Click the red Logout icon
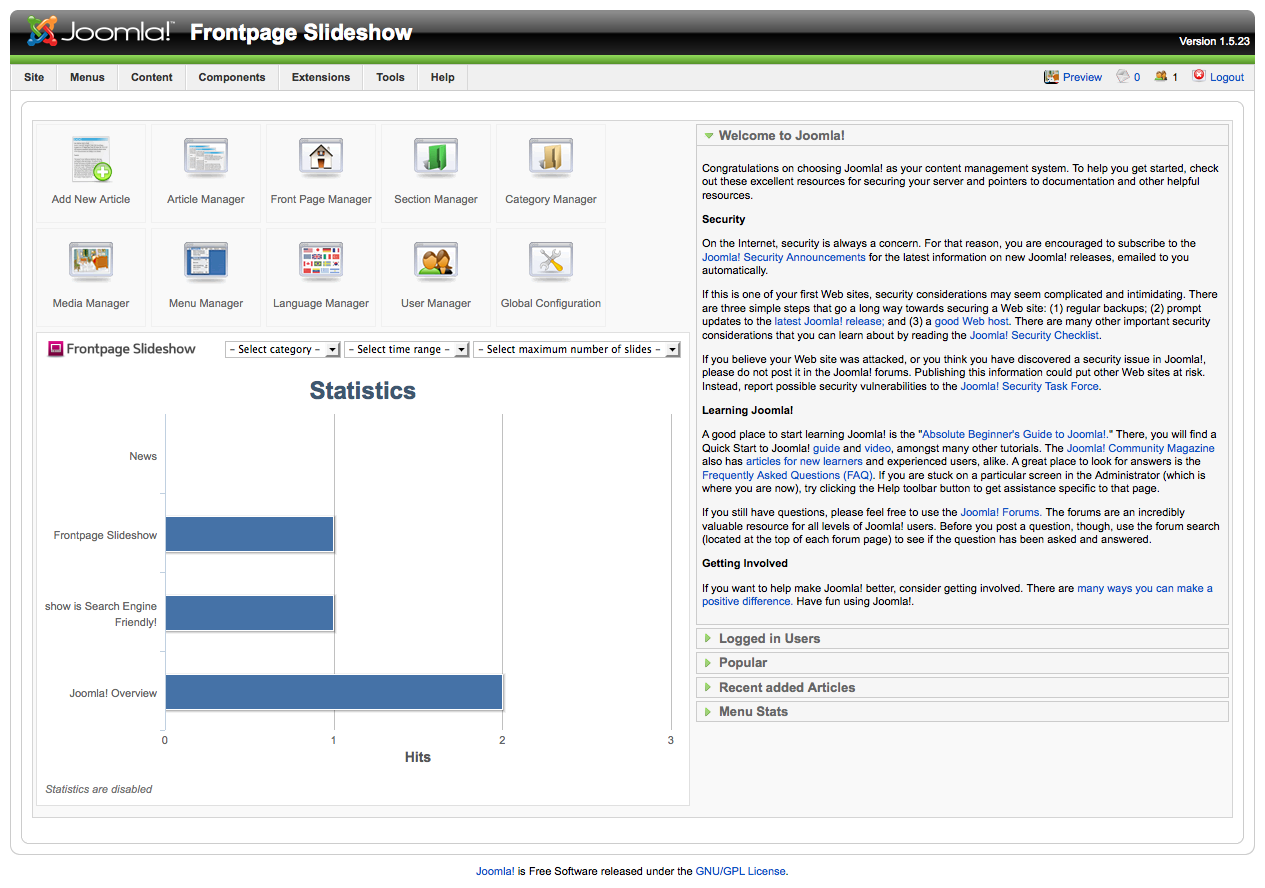Viewport: 1265px width, 888px height. 1199,76
